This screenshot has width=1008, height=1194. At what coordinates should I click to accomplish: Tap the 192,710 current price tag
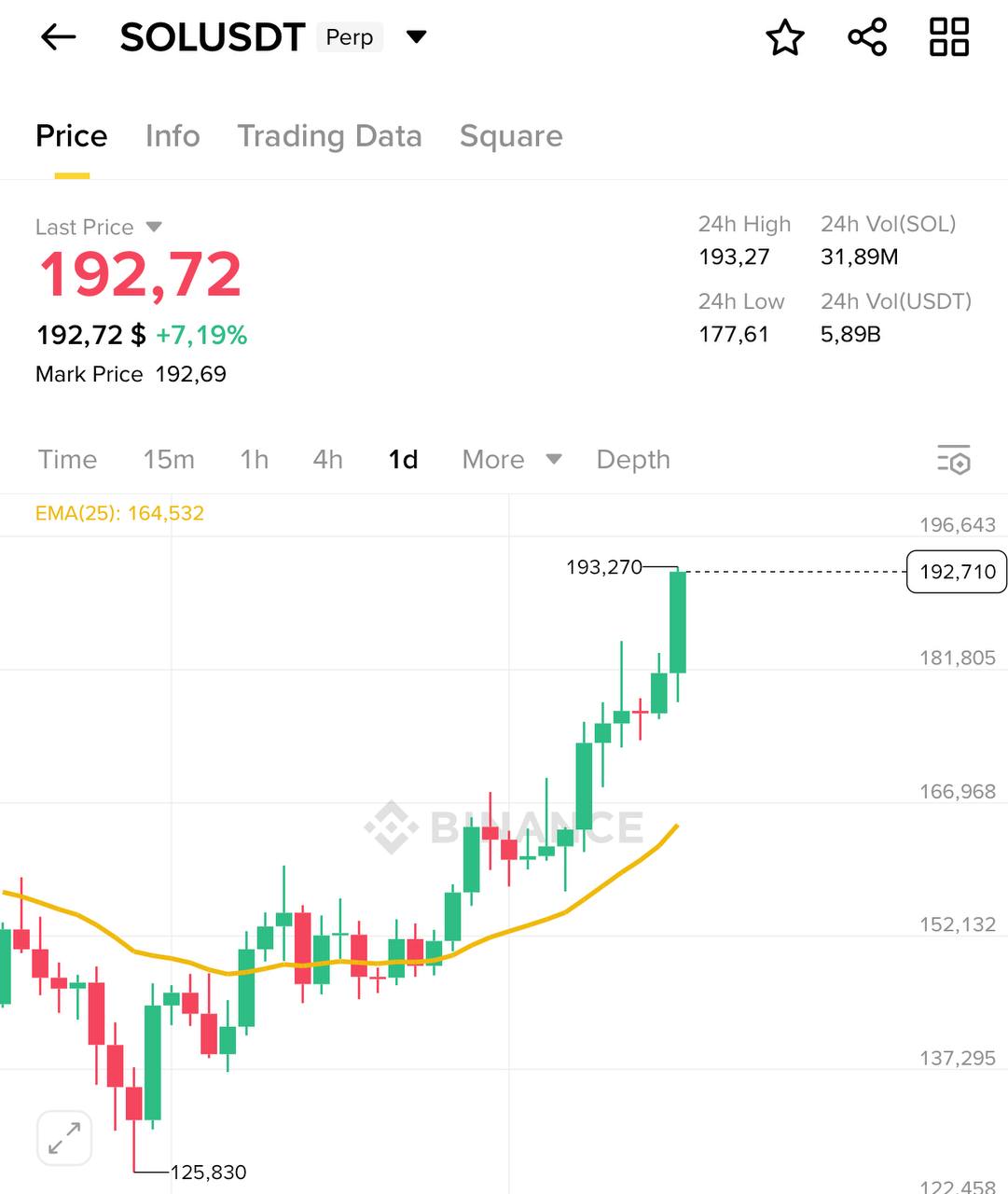(x=957, y=572)
